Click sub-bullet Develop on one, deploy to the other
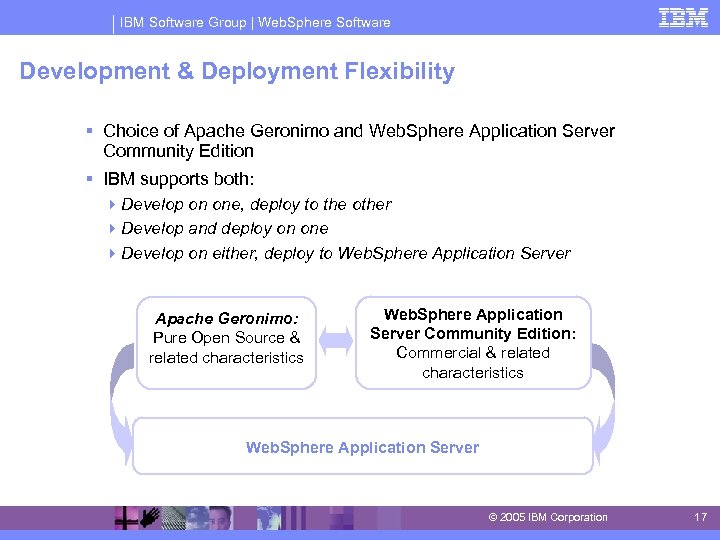Image resolution: width=720 pixels, height=540 pixels. coord(256,204)
